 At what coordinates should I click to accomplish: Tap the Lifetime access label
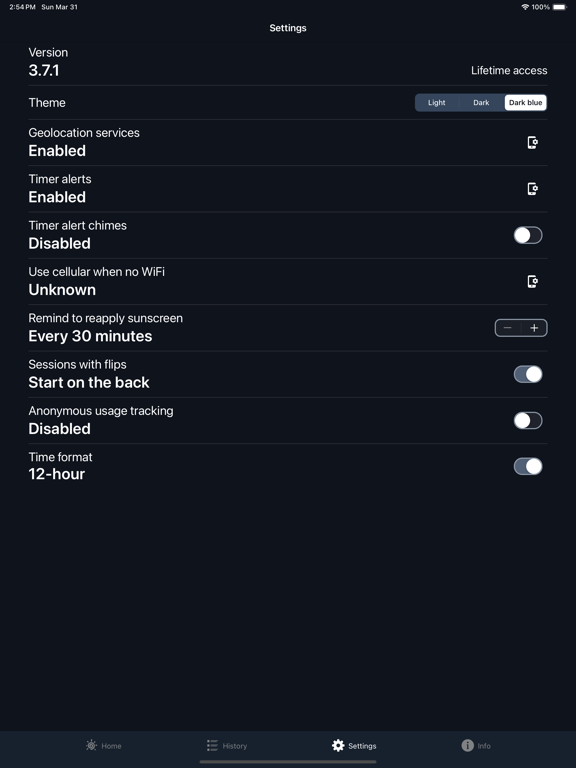coord(509,71)
